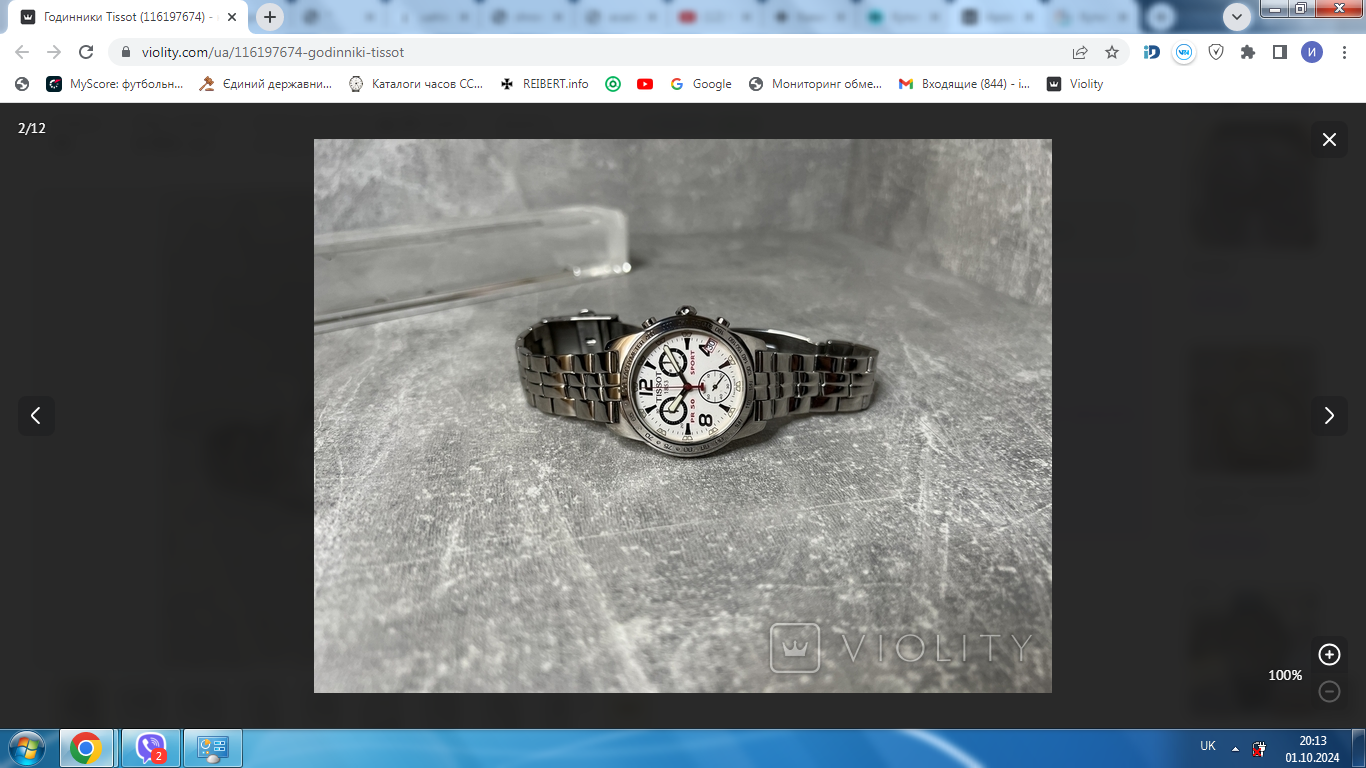
Task: Open Control Panel taskbar icon
Action: coord(213,748)
